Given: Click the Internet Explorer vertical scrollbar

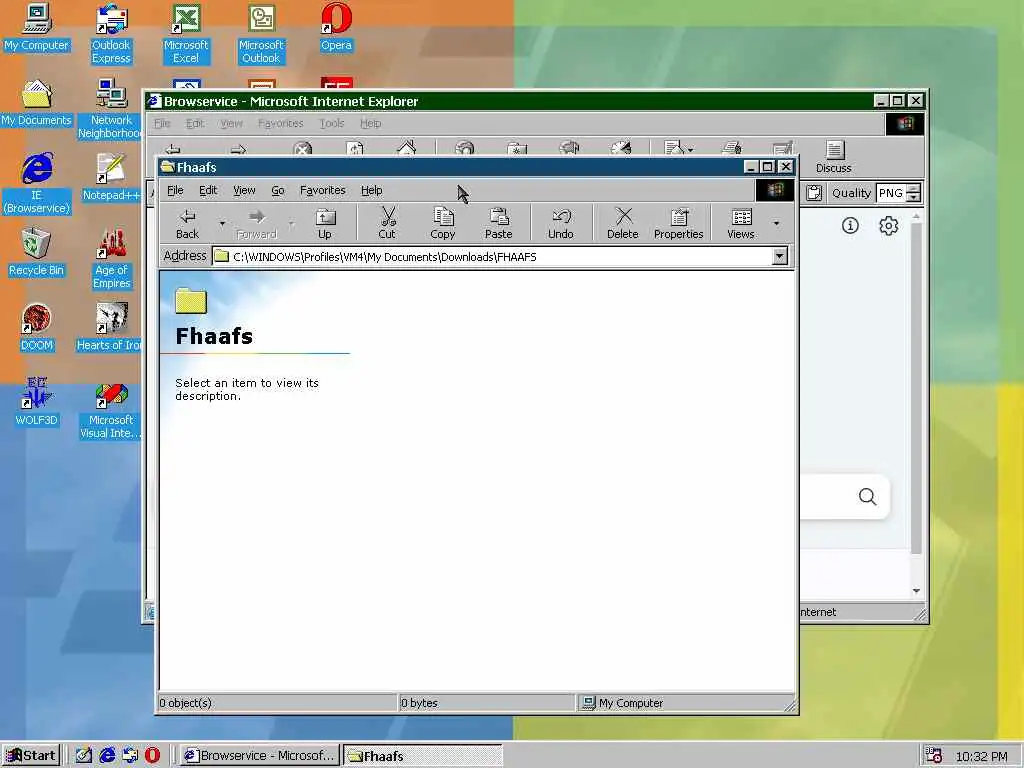Looking at the screenshot, I should click(x=916, y=389).
